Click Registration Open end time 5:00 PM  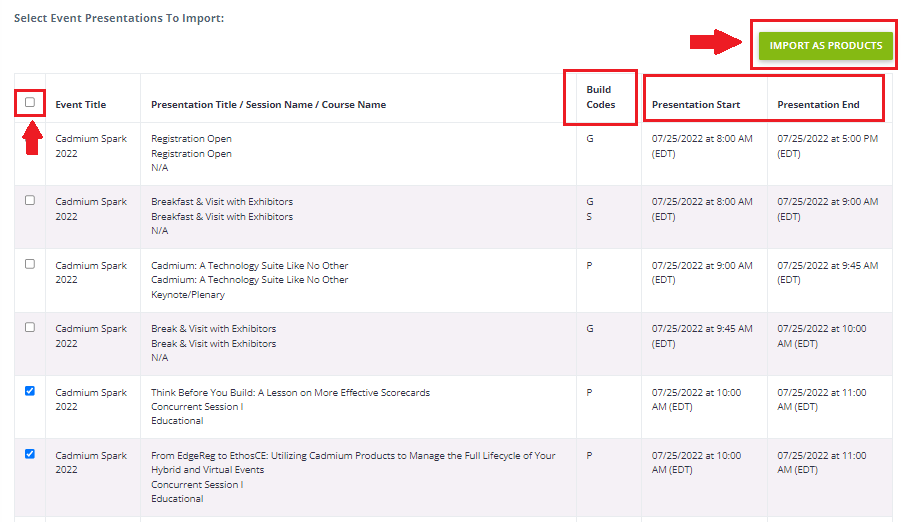click(828, 146)
